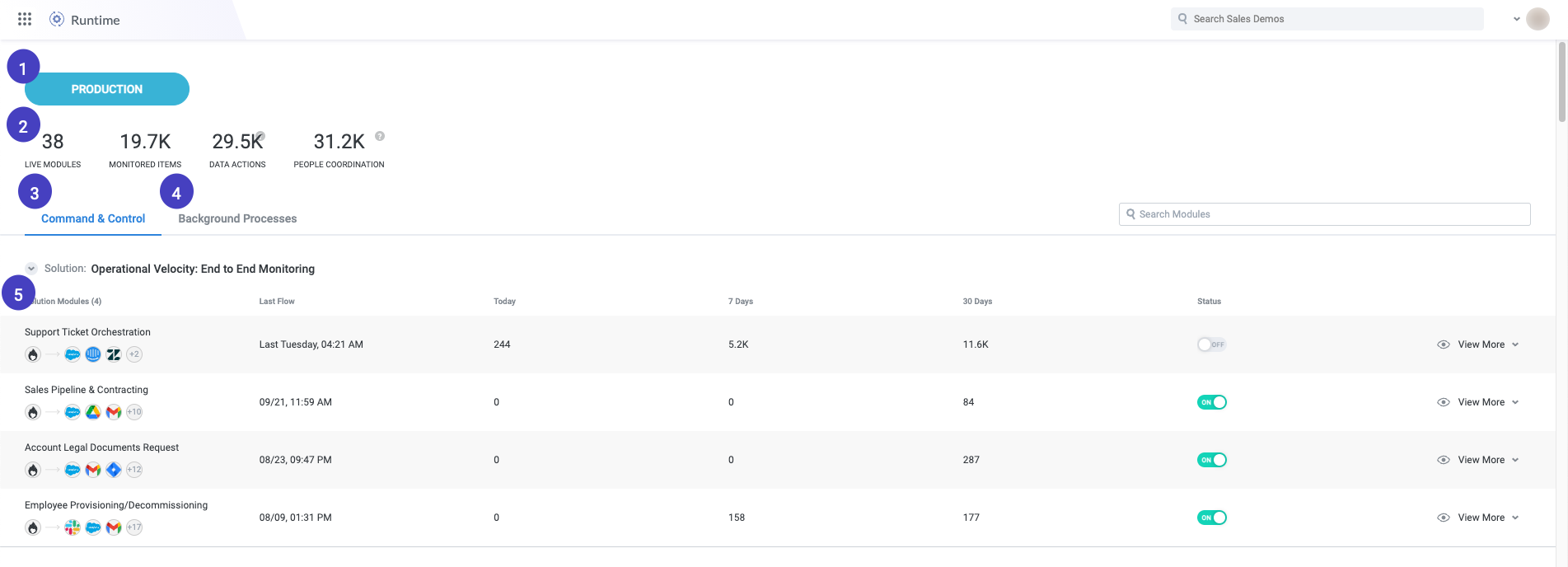Select the Command & Control tab

(x=93, y=218)
